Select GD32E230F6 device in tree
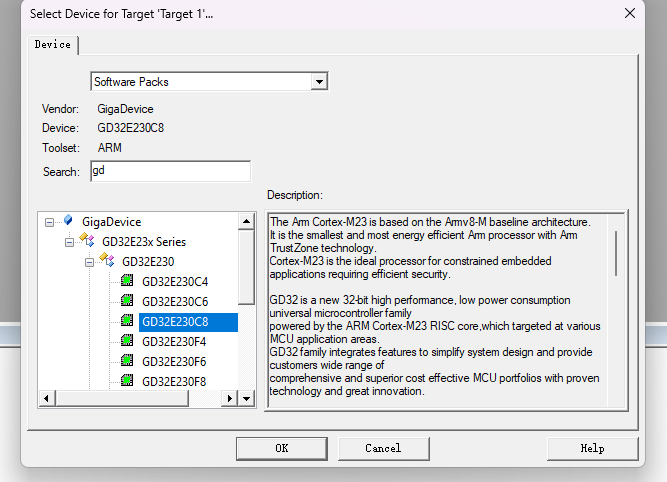The width and height of the screenshot is (667, 482). [x=174, y=362]
